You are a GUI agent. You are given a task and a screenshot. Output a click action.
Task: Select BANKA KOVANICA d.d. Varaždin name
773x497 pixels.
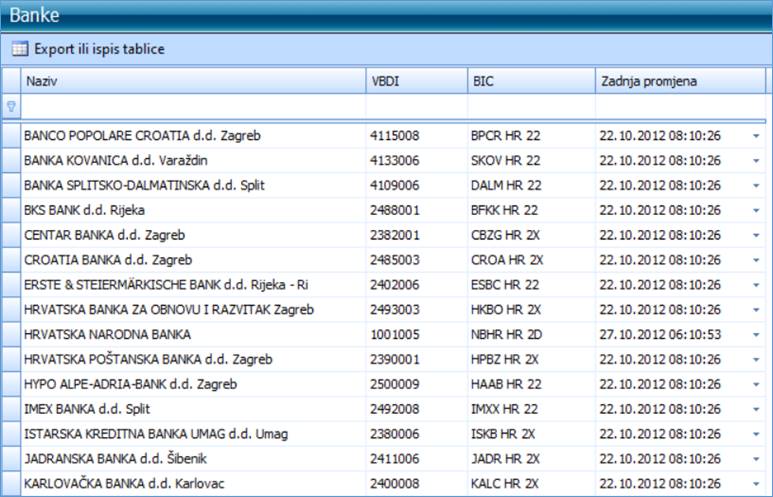click(x=115, y=160)
